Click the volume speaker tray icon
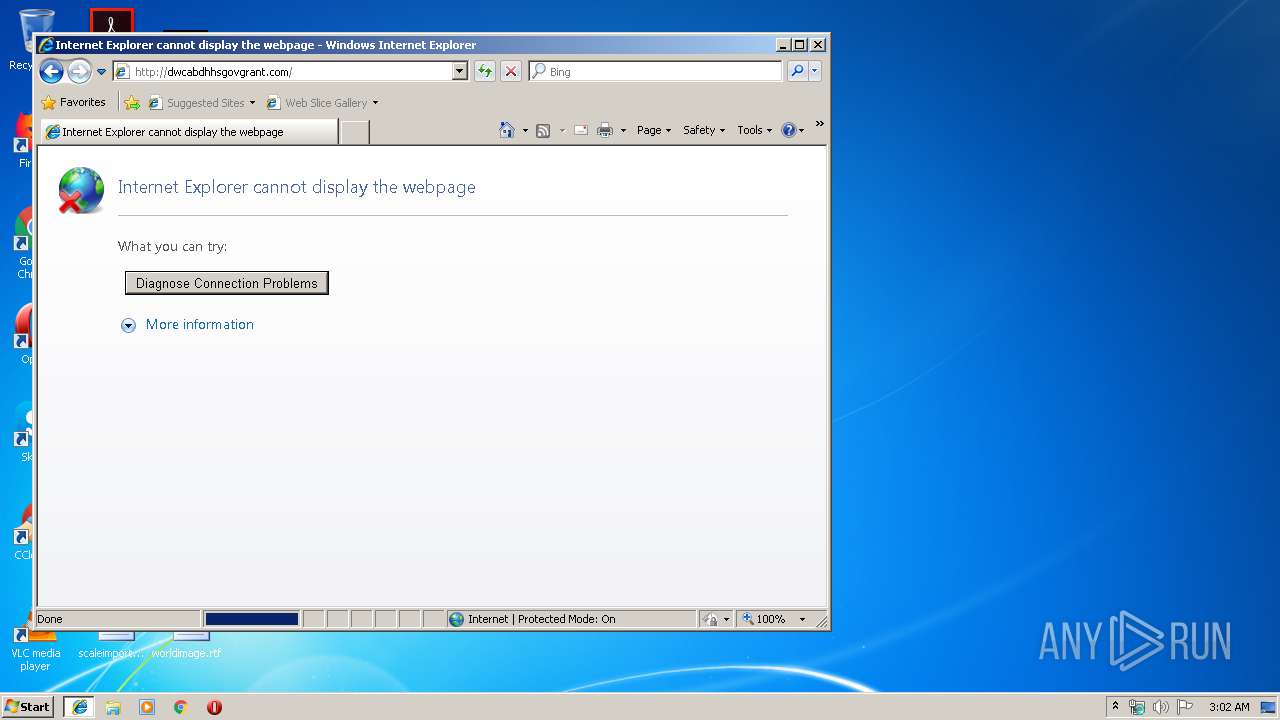 point(1161,707)
